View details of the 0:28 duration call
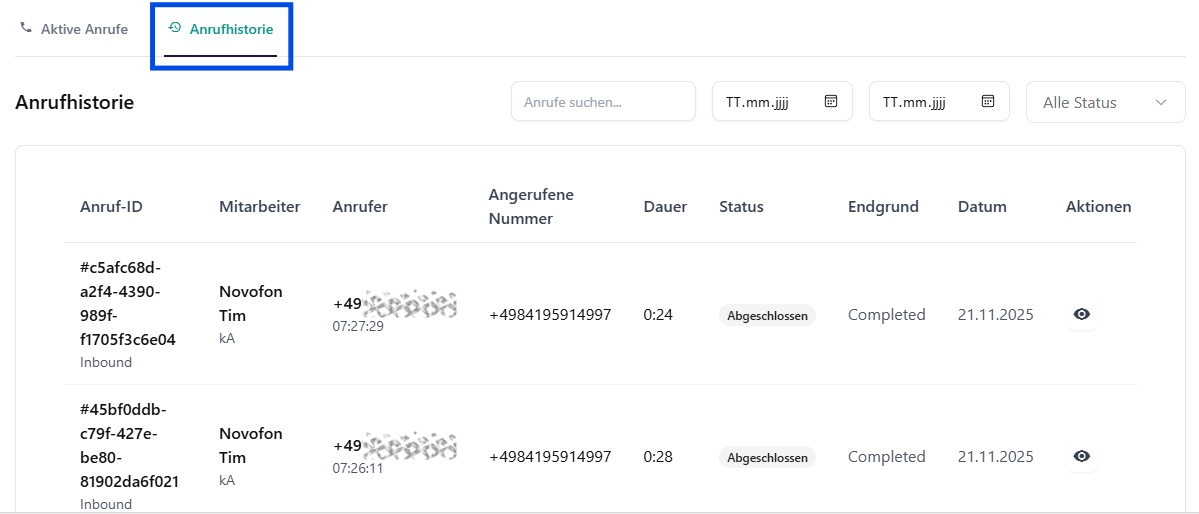 [1081, 456]
